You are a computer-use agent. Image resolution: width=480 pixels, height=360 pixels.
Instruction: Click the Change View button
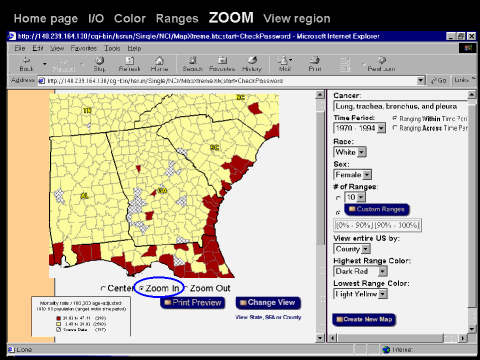click(x=268, y=303)
